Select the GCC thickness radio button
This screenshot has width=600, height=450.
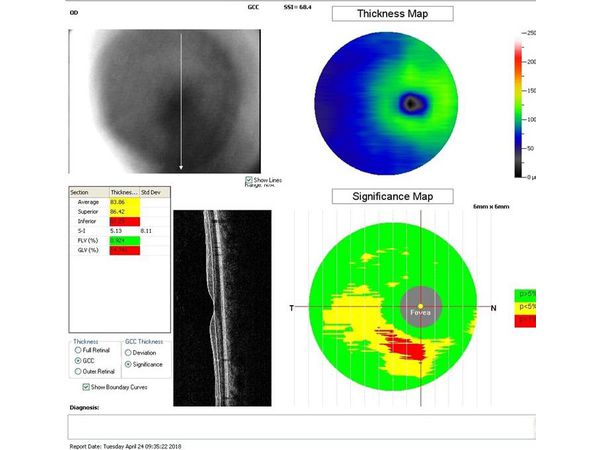coord(76,360)
